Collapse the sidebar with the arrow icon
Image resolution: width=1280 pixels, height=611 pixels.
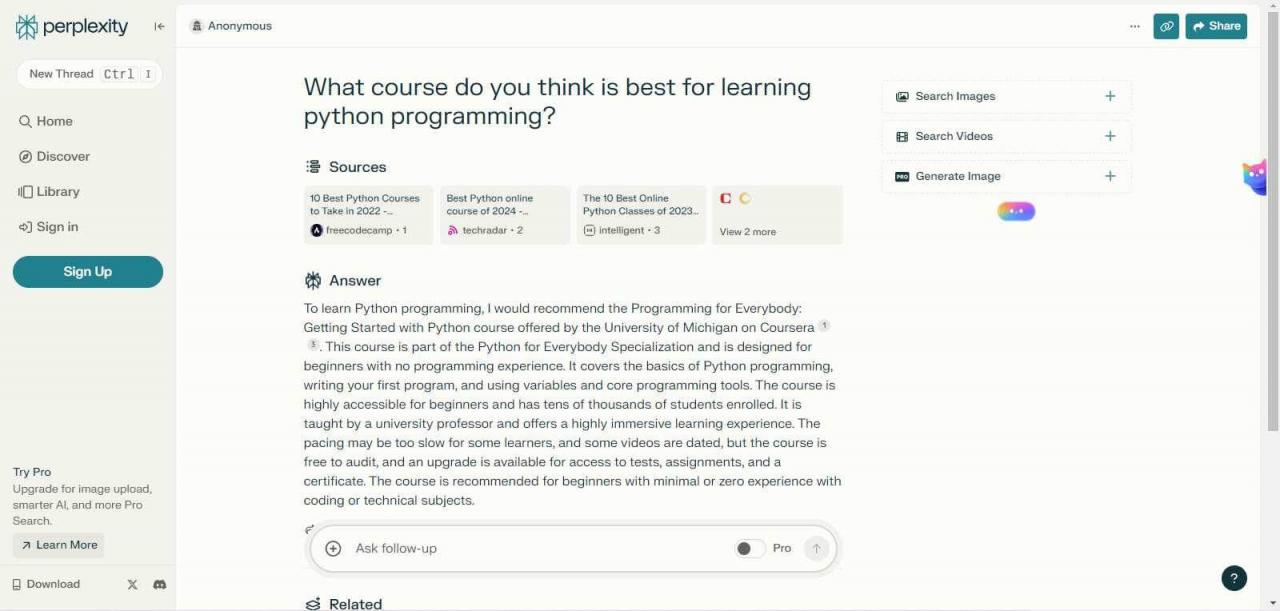(x=158, y=26)
